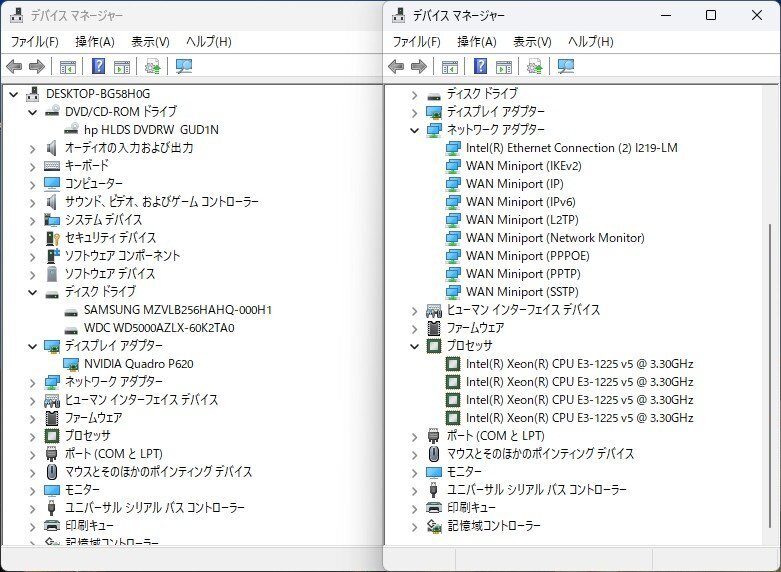This screenshot has height=572, width=781.
Task: Open ファイル(F) menu in right window
Action: [x=417, y=42]
